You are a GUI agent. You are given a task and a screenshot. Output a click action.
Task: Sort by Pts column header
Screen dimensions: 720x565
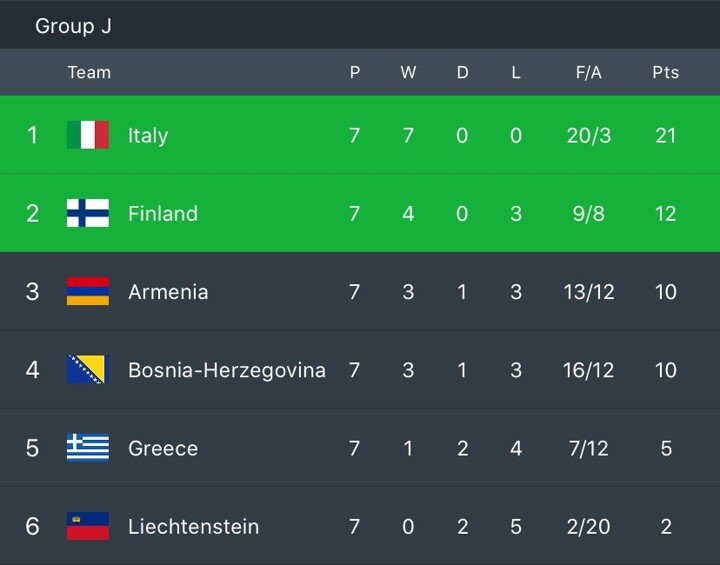(665, 72)
